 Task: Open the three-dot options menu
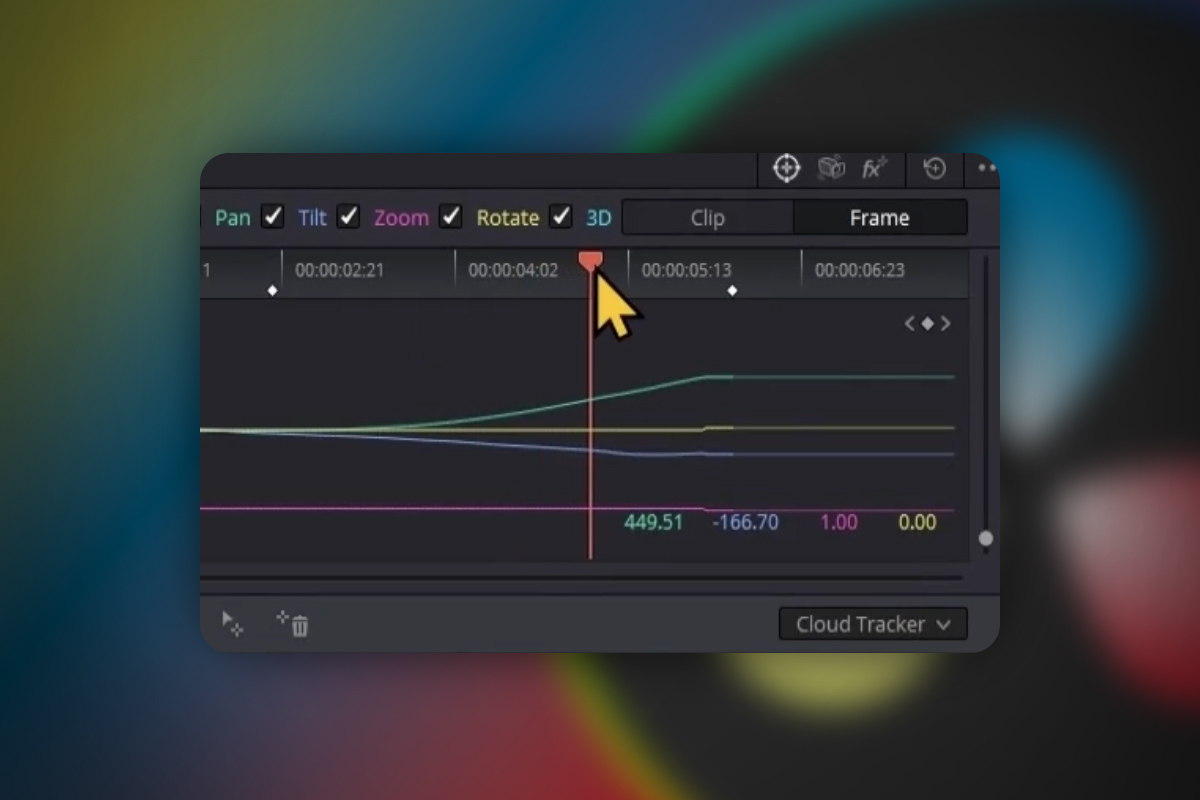987,168
